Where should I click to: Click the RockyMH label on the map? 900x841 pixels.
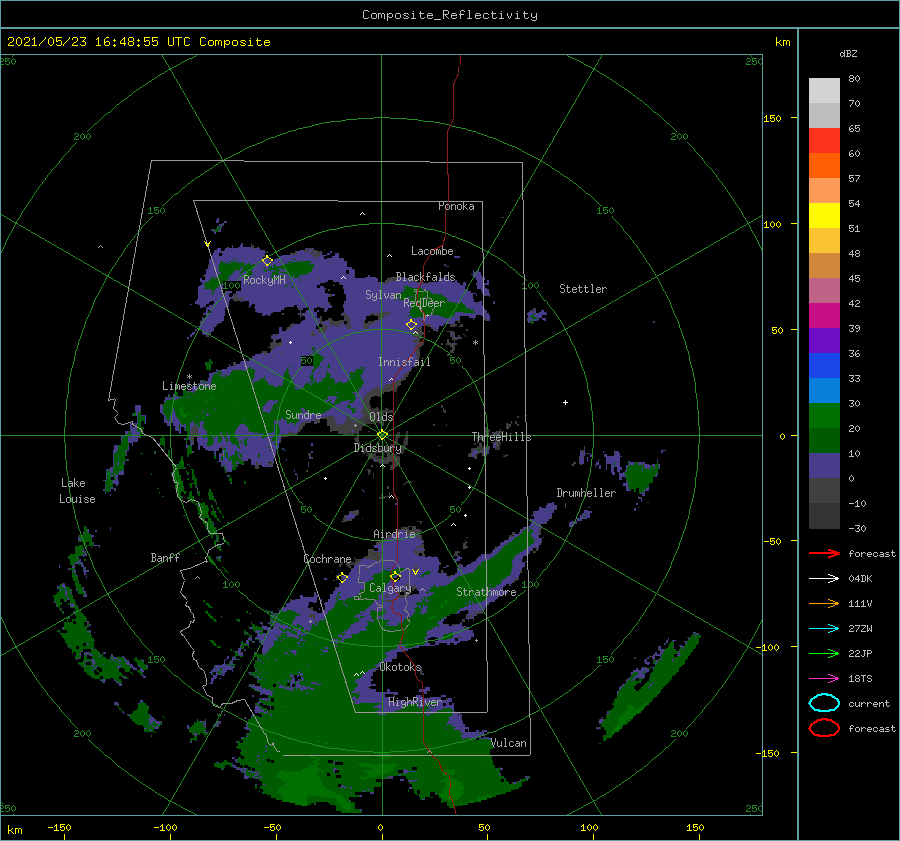coord(264,280)
